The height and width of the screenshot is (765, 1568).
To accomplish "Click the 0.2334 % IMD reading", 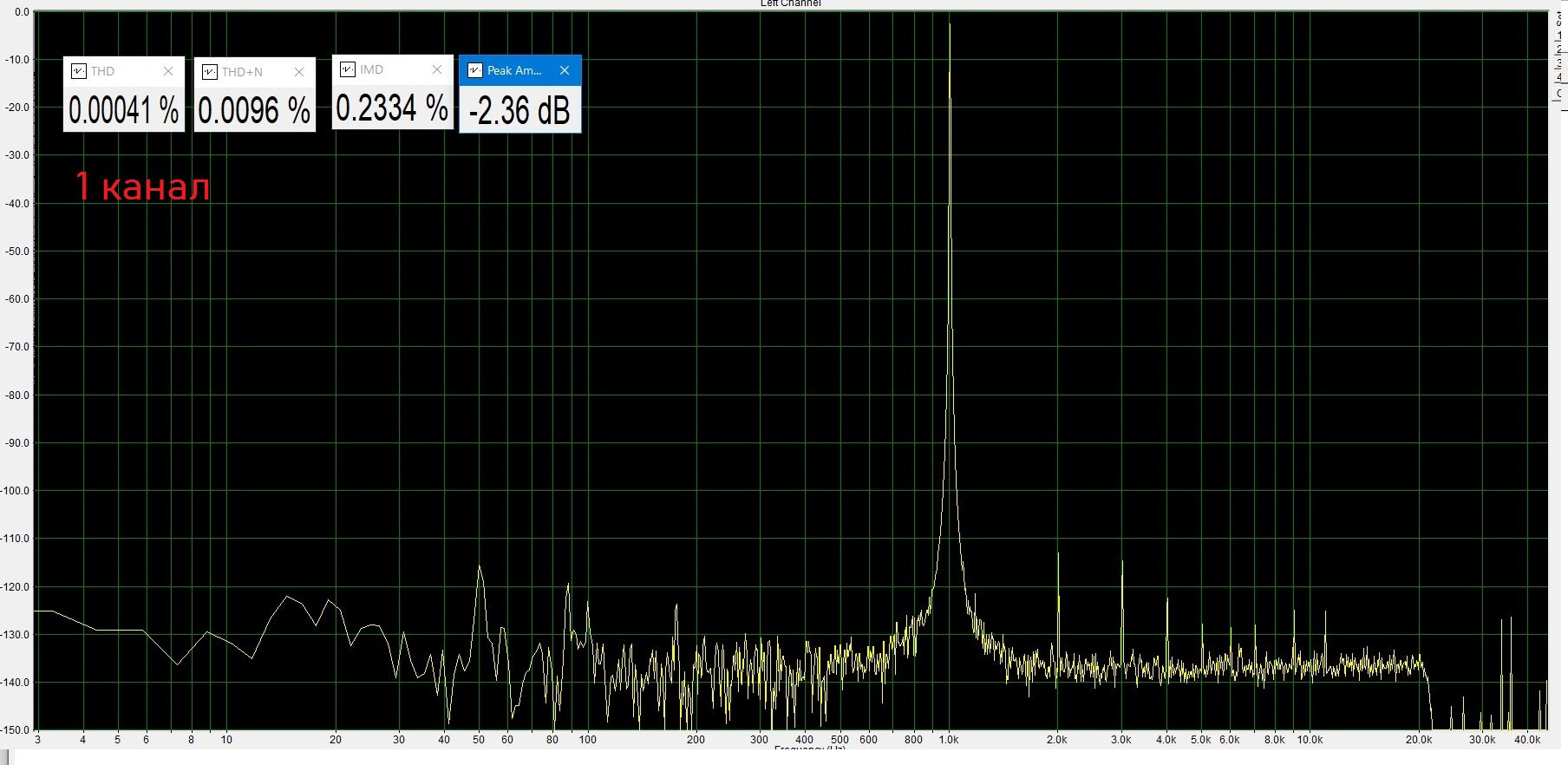I will coord(392,108).
